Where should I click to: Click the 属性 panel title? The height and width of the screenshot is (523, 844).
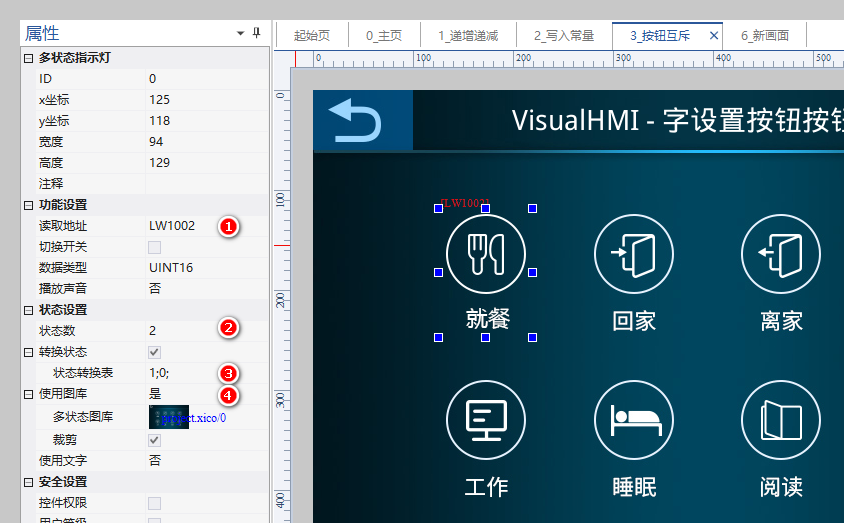[42, 33]
